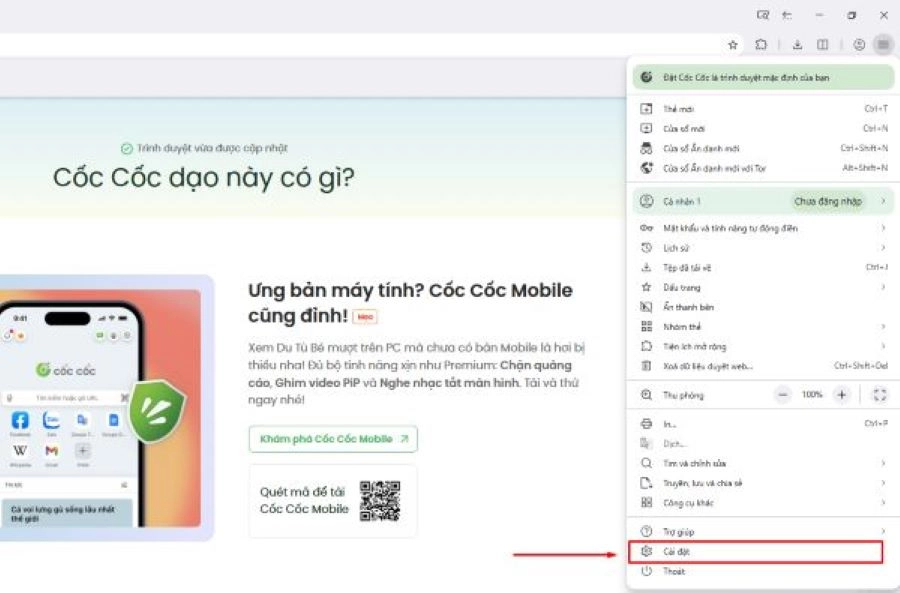Decrease zoom with the minus button
Image resolution: width=900 pixels, height=593 pixels.
pyautogui.click(x=782, y=394)
